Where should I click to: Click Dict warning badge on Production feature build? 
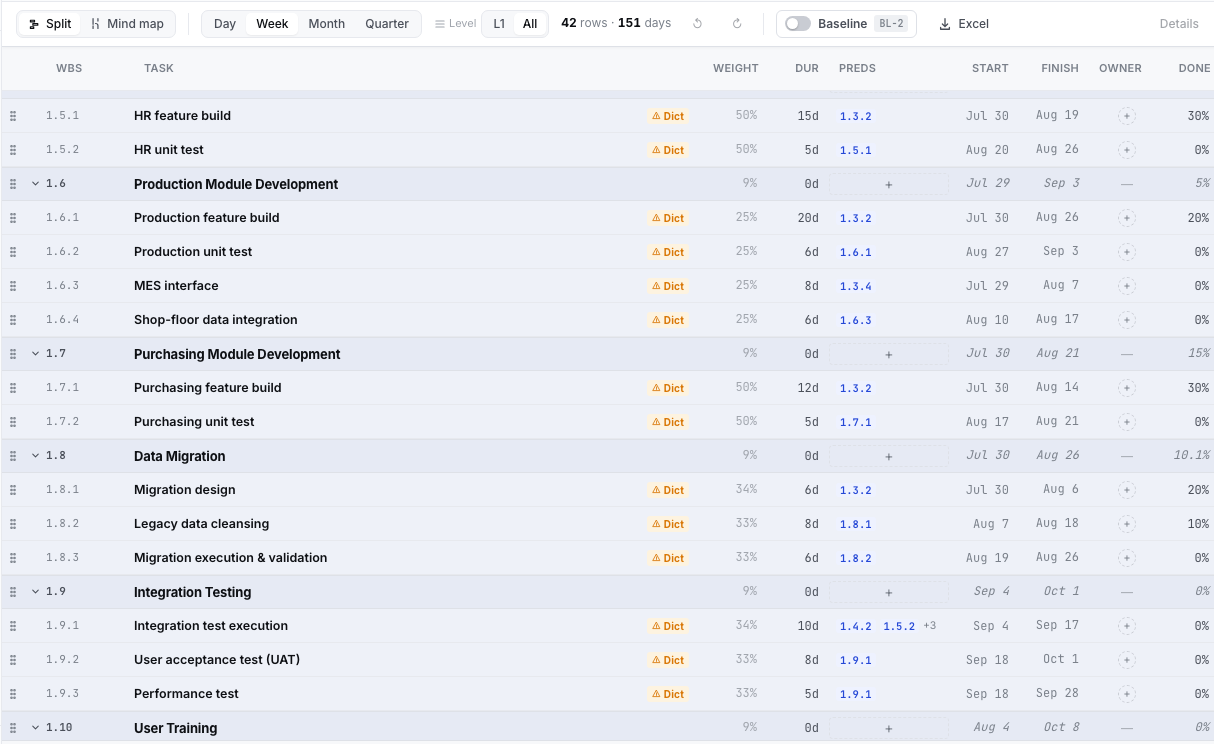tap(668, 218)
